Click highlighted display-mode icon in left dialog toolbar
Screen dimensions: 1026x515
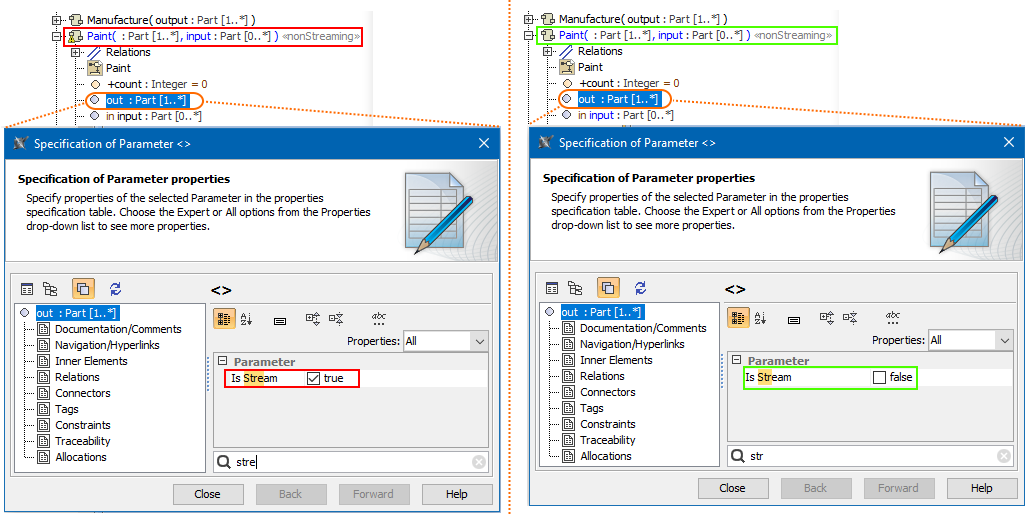click(x=83, y=289)
